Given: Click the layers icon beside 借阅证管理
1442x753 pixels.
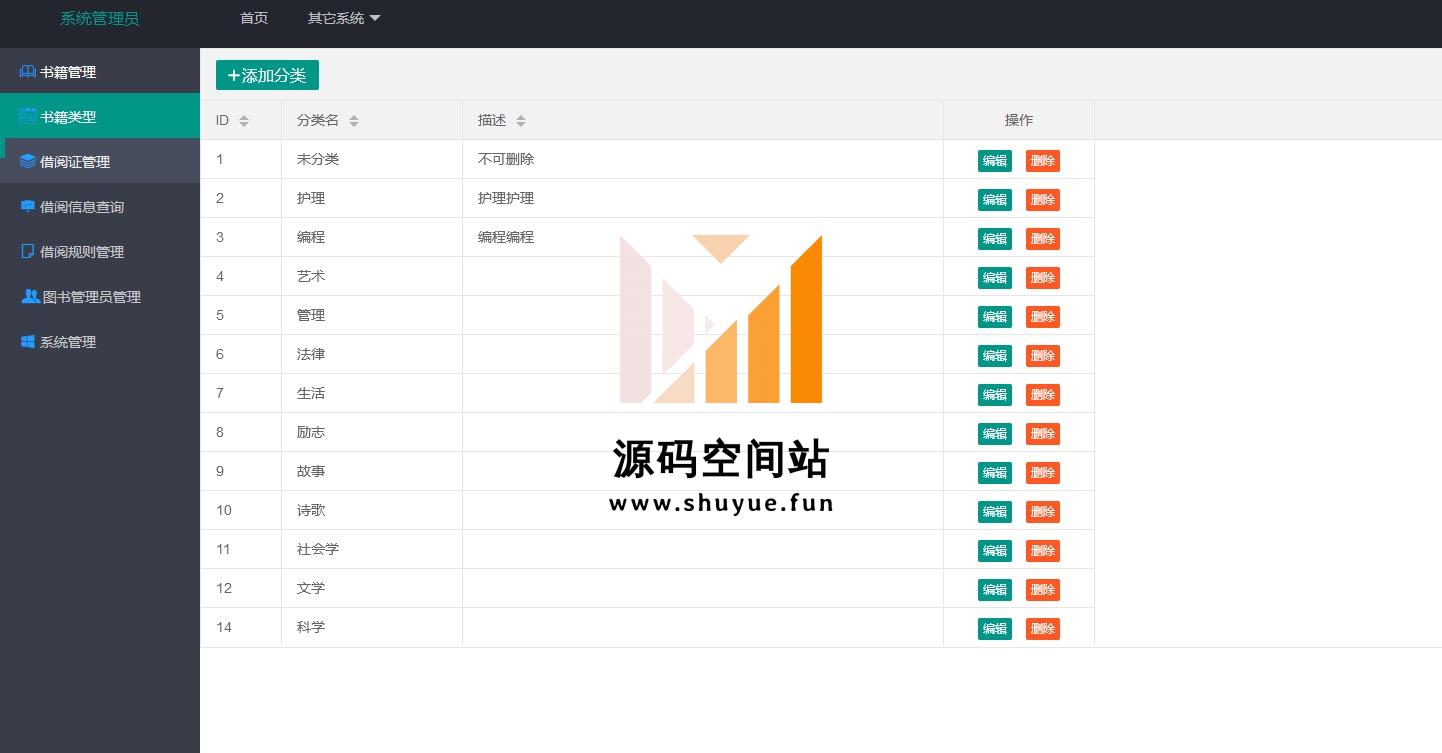Looking at the screenshot, I should click(x=28, y=162).
